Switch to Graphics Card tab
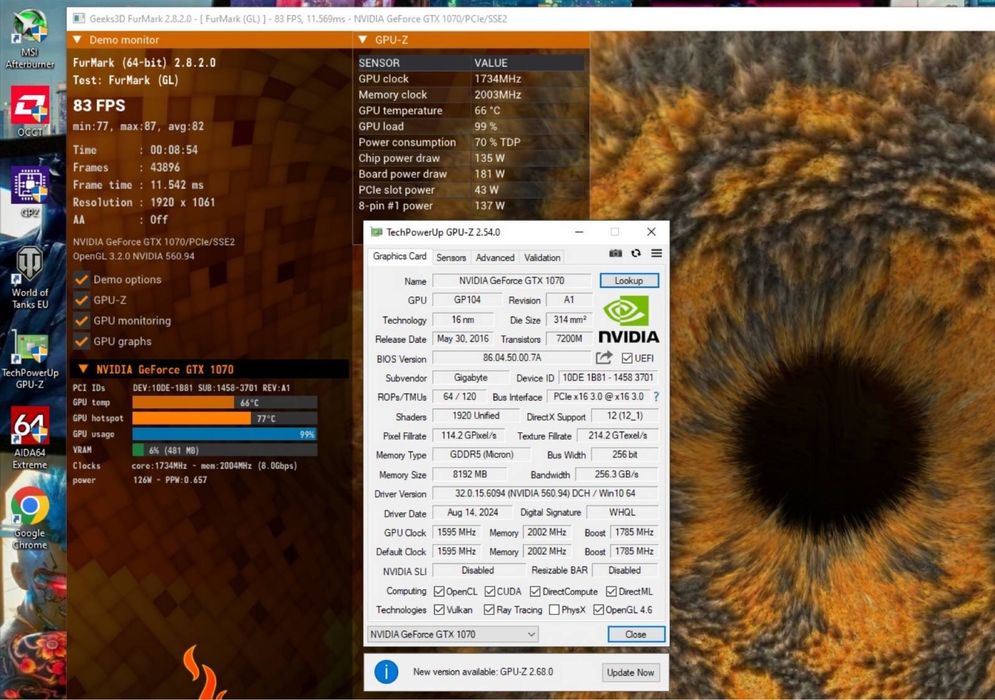Viewport: 995px width, 700px height. pos(399,256)
